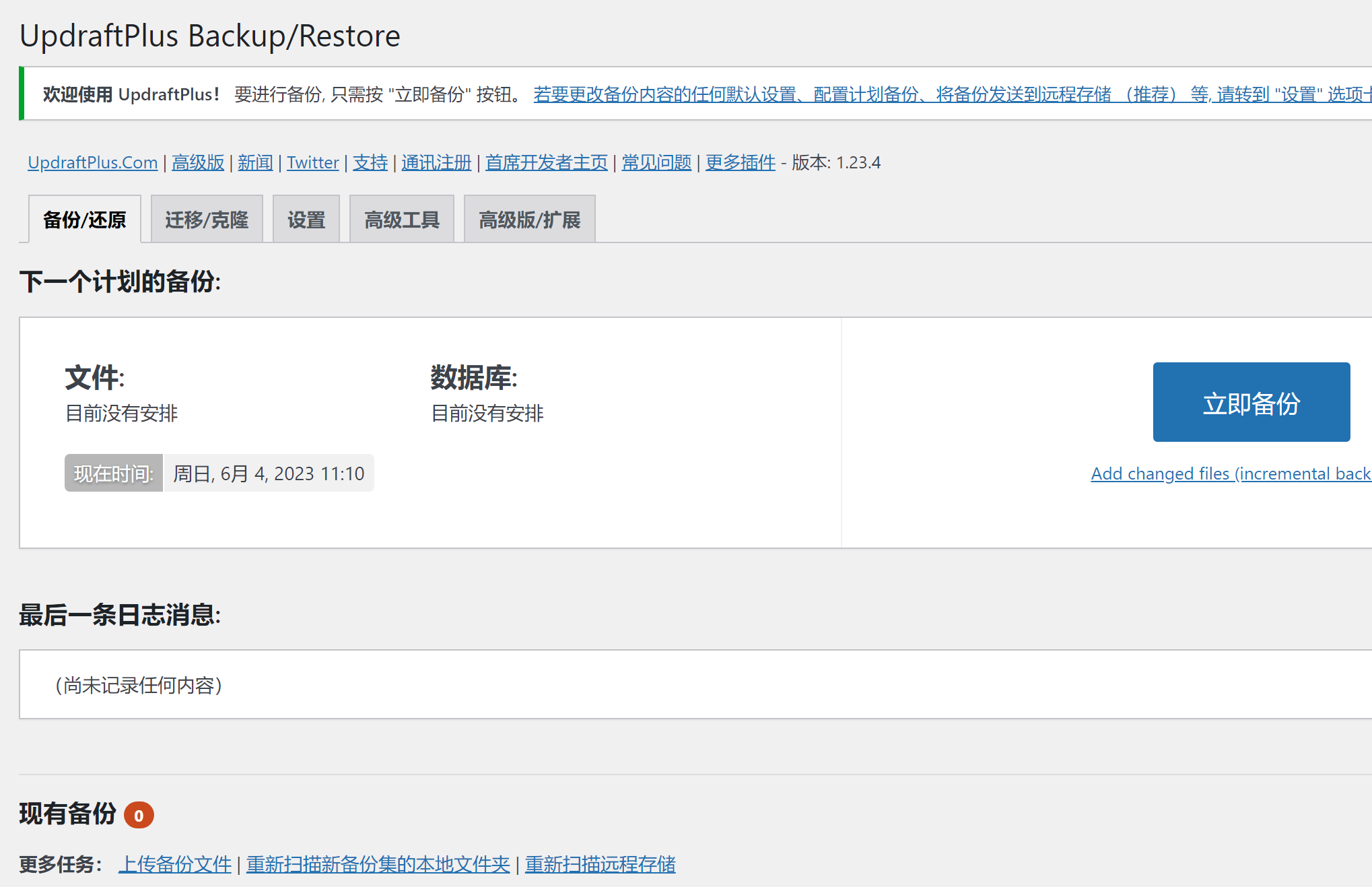Open the 新闻 link
This screenshot has height=887, width=1372.
pos(255,162)
